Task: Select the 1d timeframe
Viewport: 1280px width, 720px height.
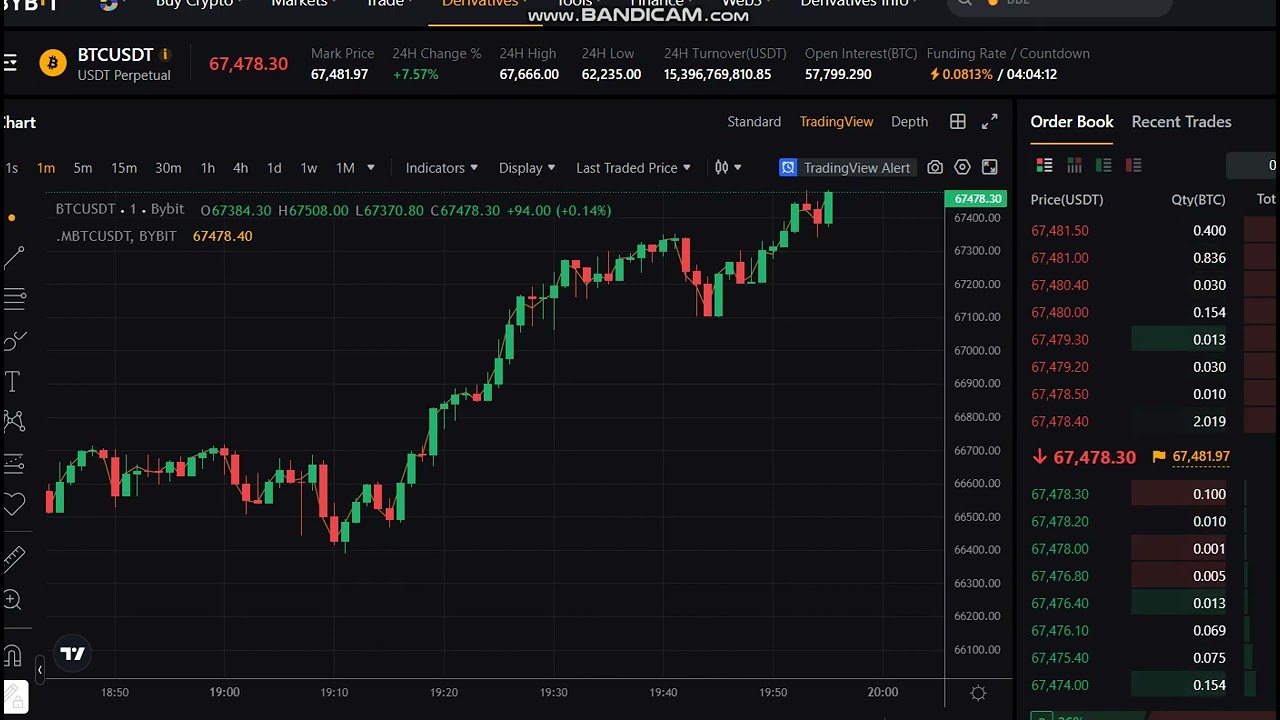Action: pos(274,168)
